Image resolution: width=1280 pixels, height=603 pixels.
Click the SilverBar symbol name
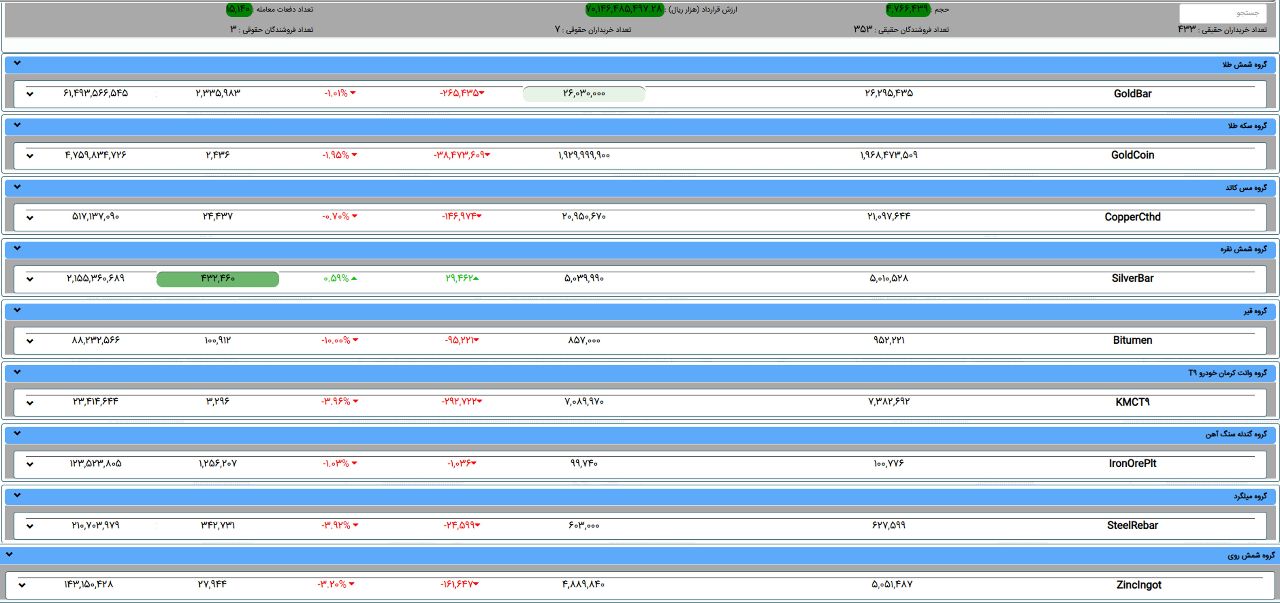[1133, 279]
